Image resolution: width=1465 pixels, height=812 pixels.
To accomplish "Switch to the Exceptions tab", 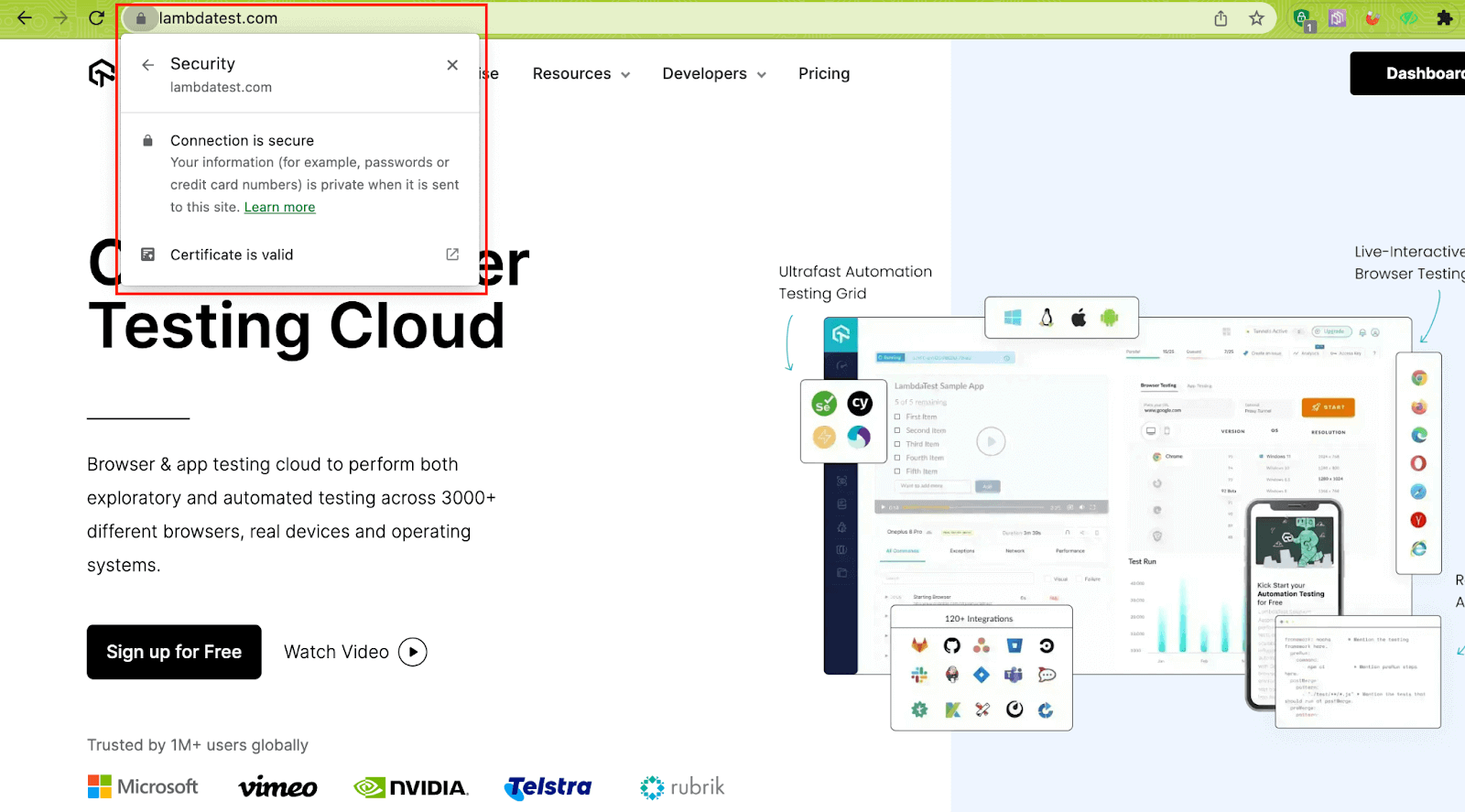I will click(962, 551).
